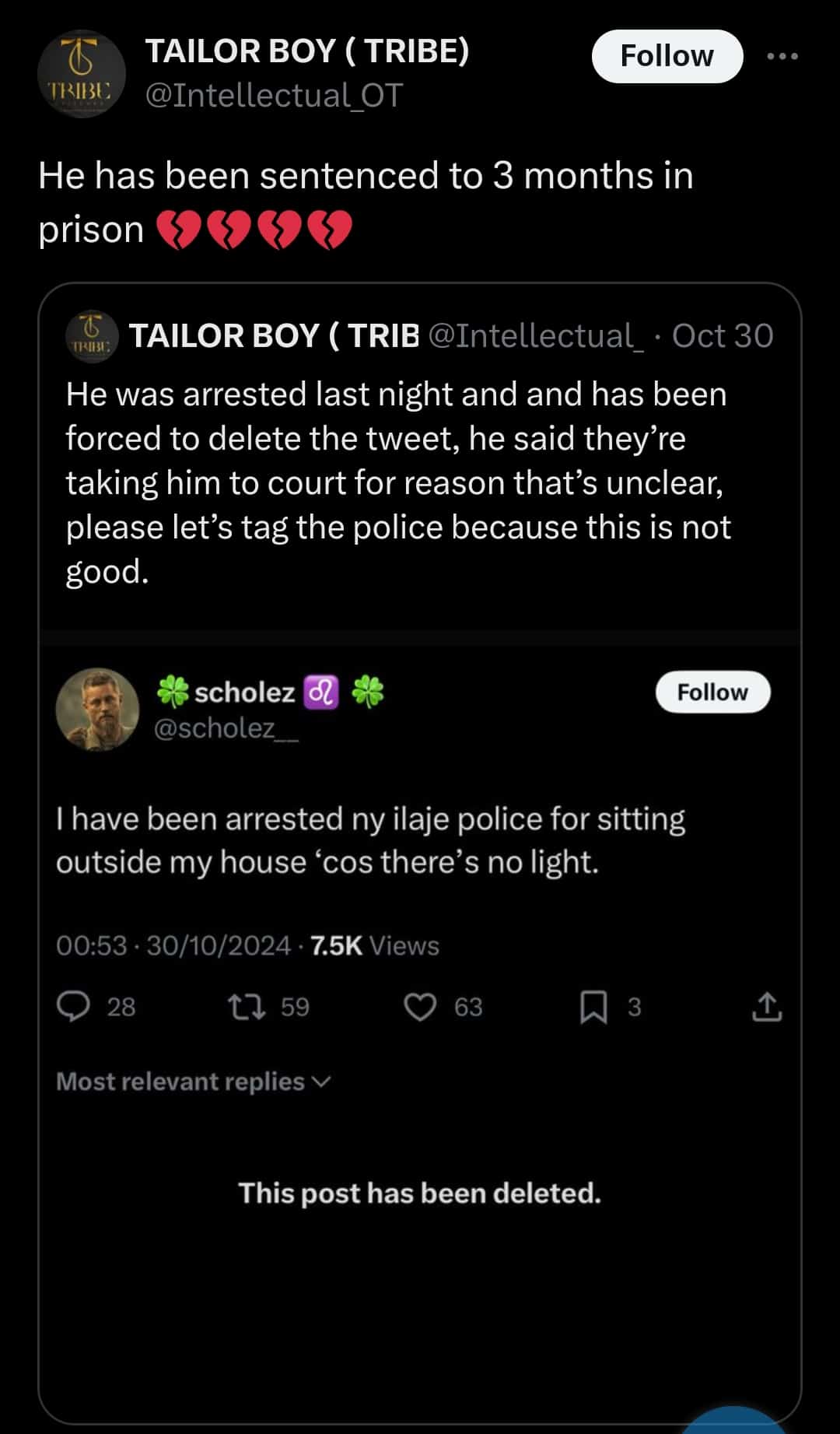Tap the scholez display name

click(244, 692)
